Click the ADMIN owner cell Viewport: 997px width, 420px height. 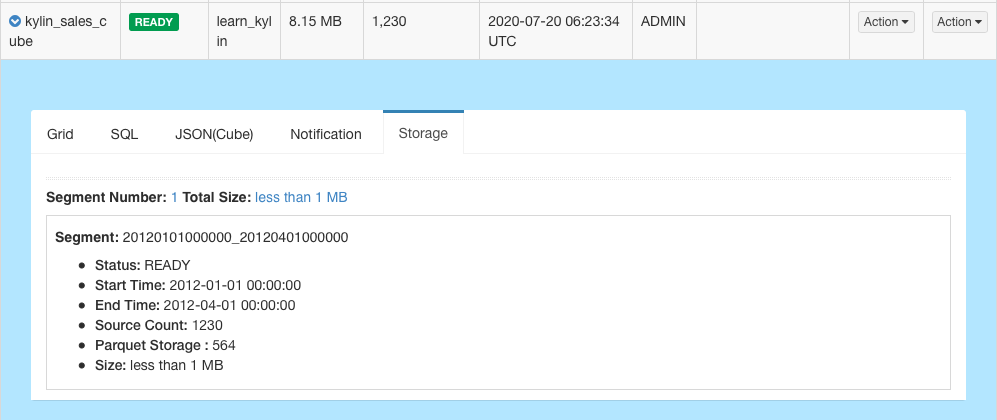[x=663, y=21]
